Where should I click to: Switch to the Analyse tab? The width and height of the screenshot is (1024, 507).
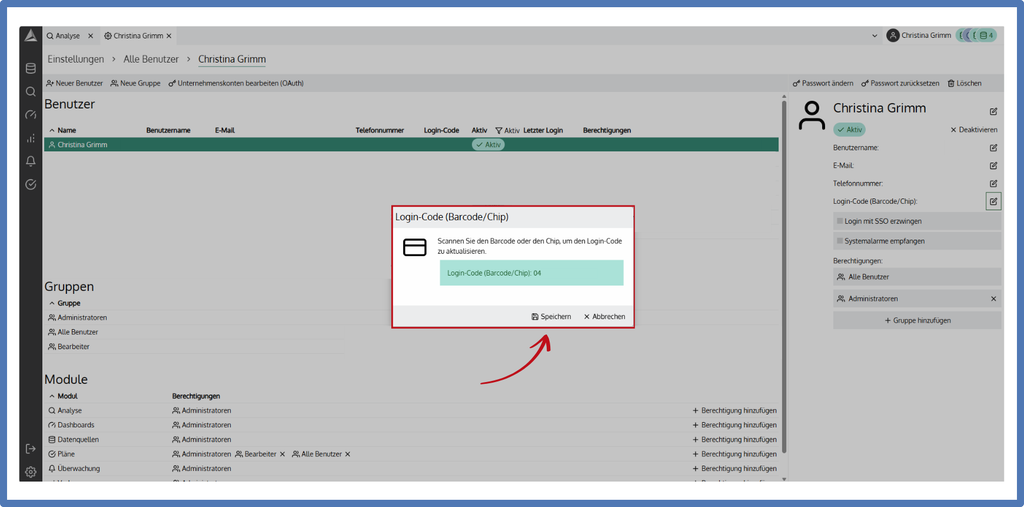[x=63, y=36]
